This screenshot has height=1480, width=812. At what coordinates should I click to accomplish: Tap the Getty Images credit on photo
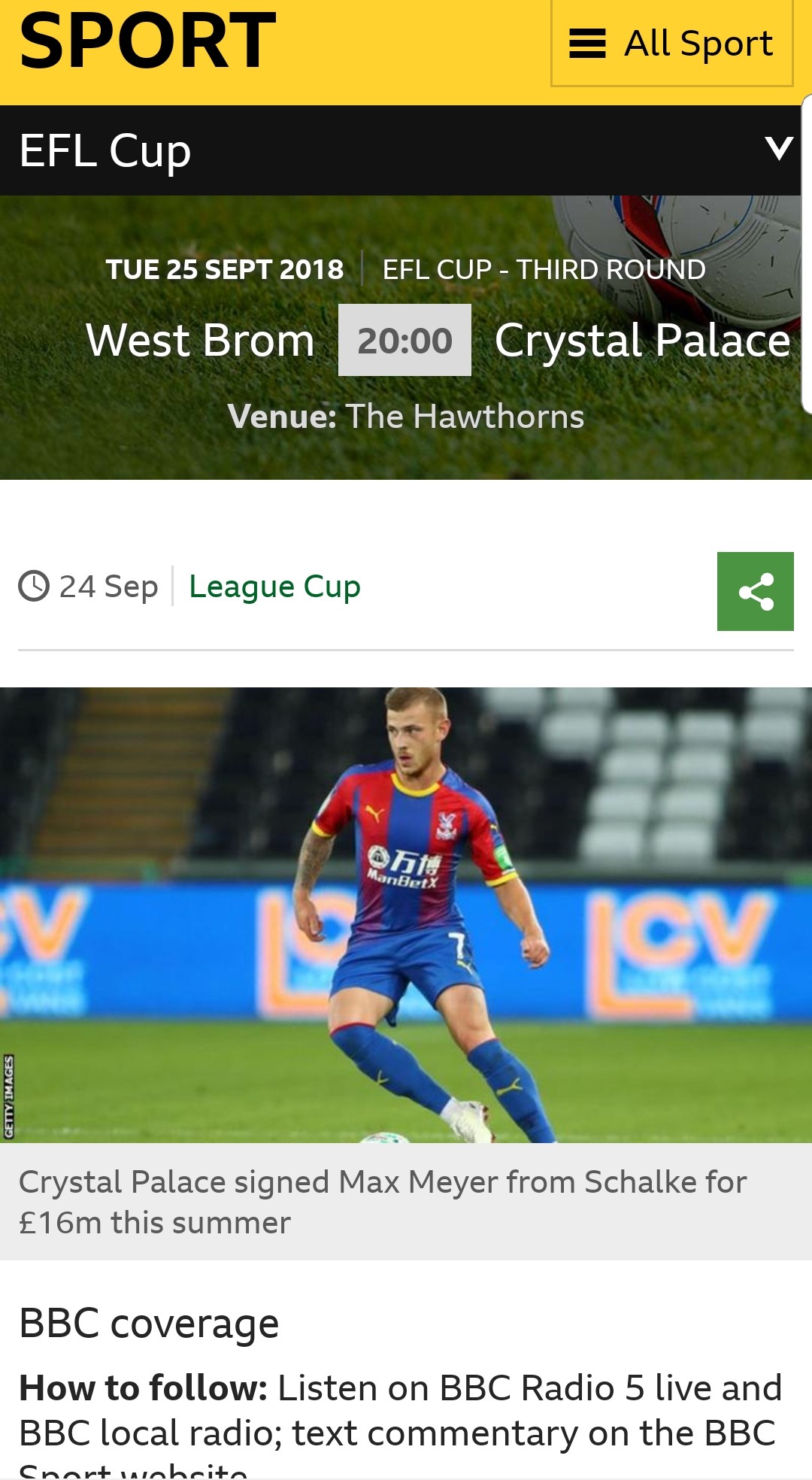pyautogui.click(x=9, y=1097)
